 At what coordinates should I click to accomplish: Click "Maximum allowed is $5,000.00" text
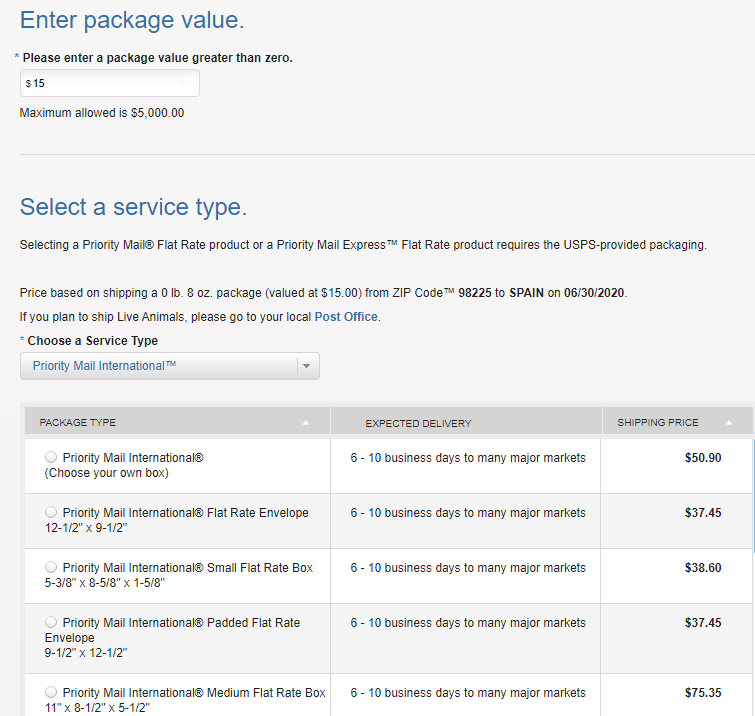click(102, 113)
